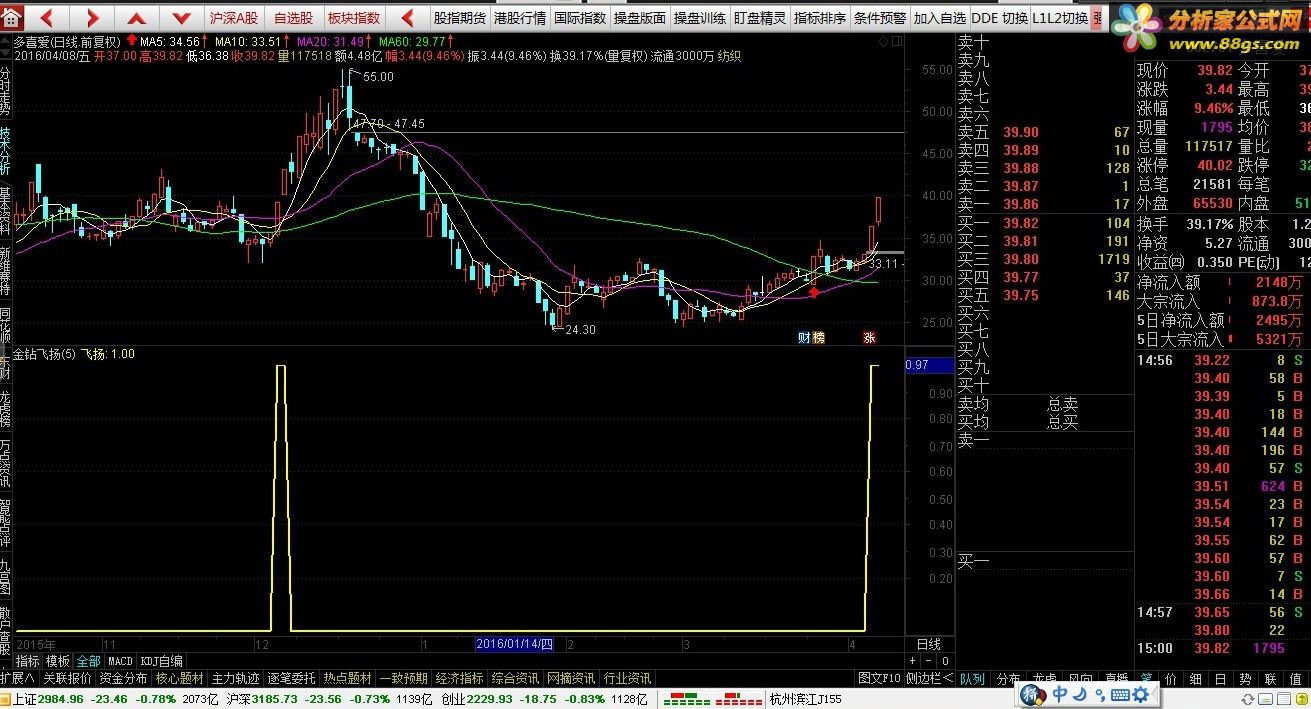Open 国际指数 from the toolbar
Image resolution: width=1311 pixels, height=709 pixels.
coord(580,18)
